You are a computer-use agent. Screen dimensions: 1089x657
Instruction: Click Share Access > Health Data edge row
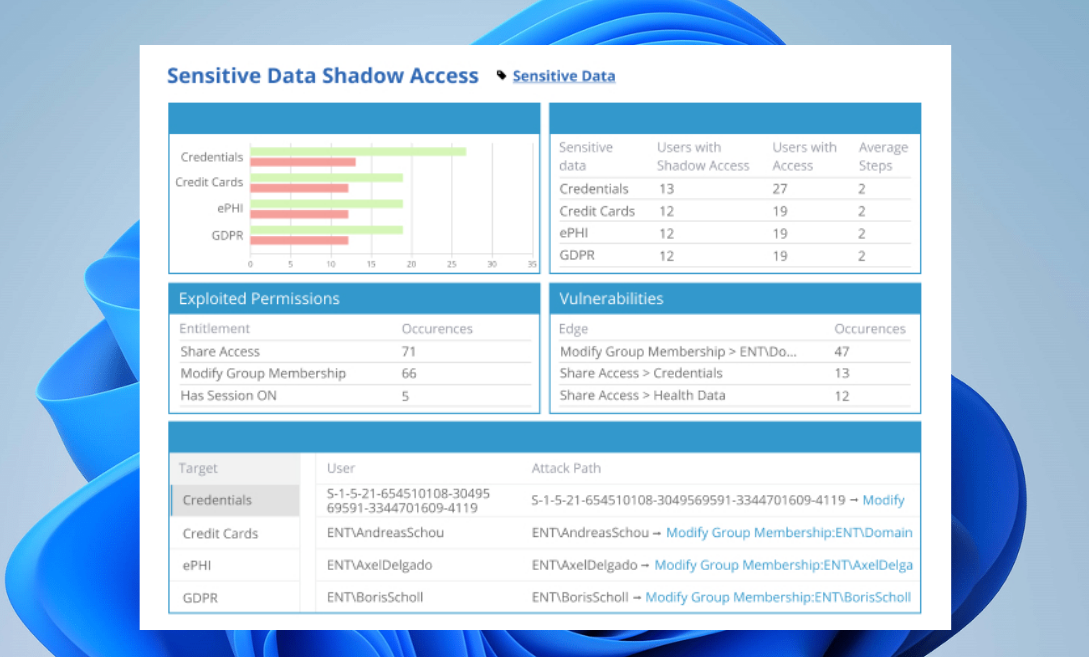coord(735,396)
